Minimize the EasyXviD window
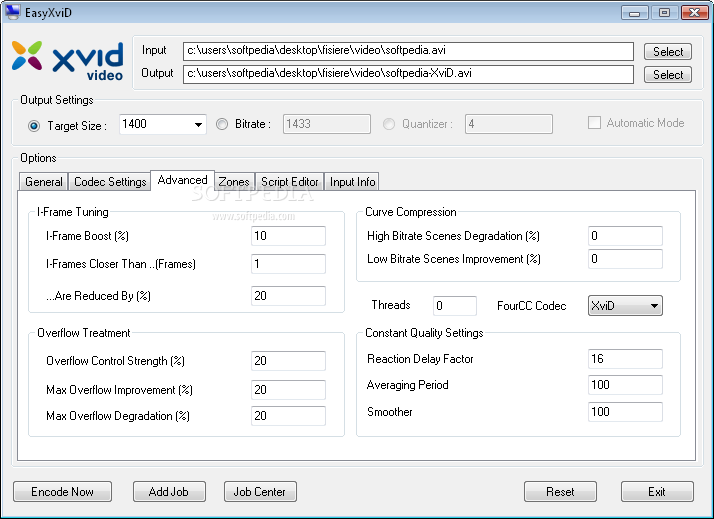 (x=634, y=12)
